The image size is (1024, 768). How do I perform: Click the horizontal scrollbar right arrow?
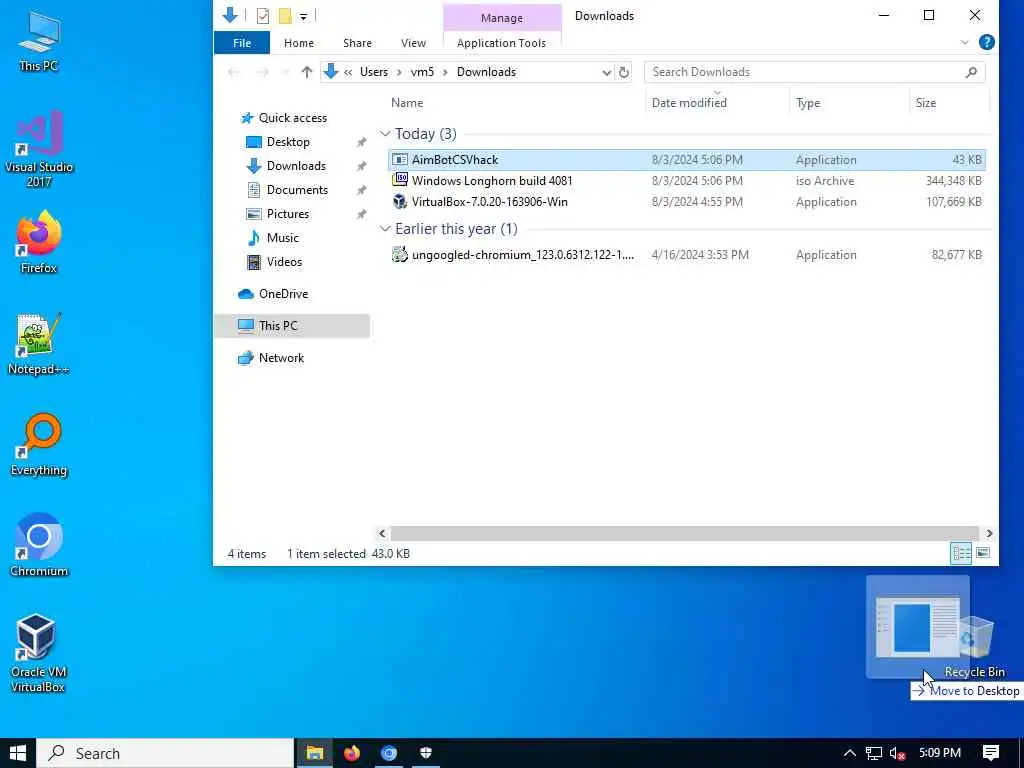click(x=989, y=534)
